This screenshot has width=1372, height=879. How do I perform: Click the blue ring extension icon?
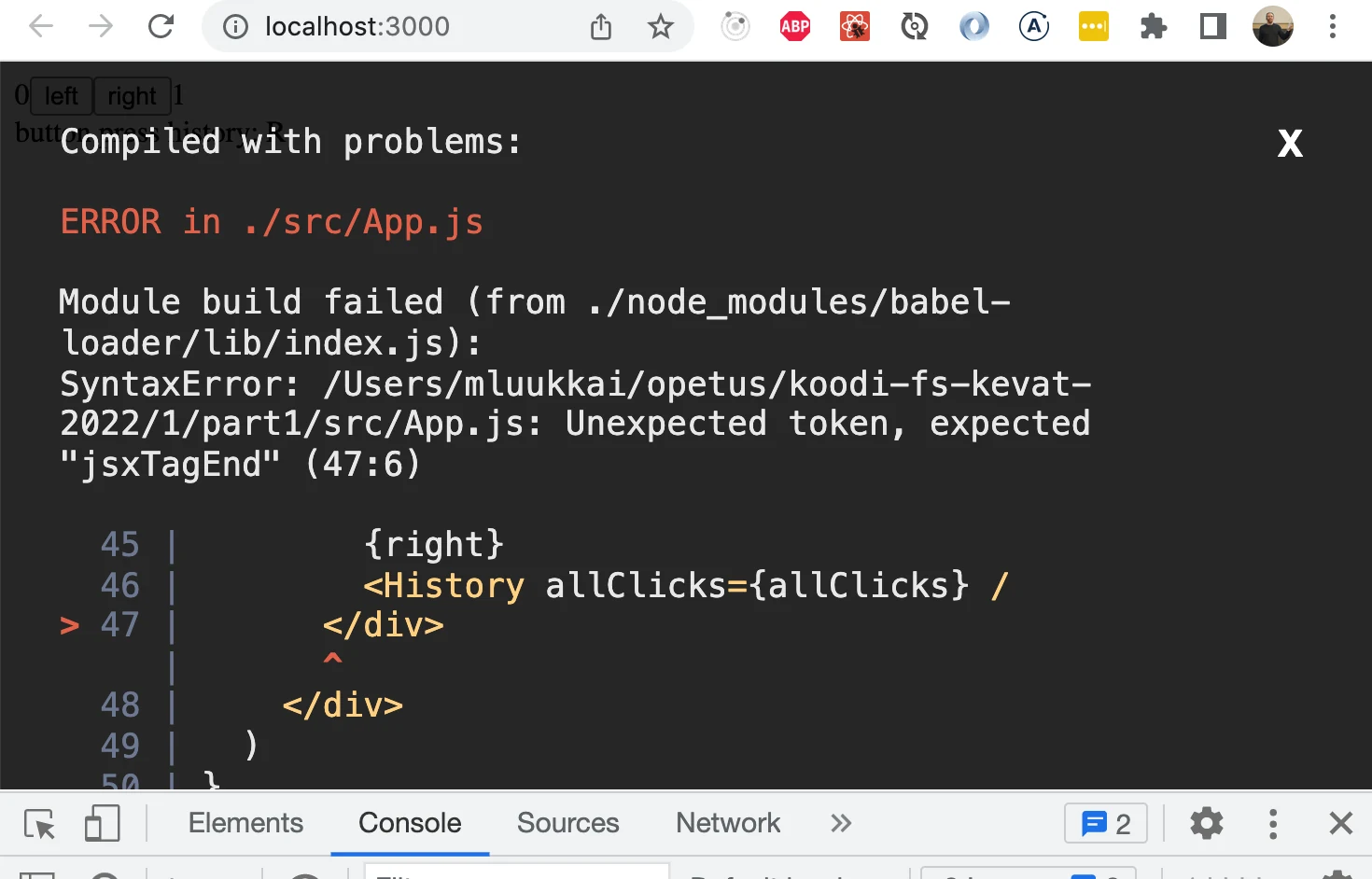pyautogui.click(x=974, y=27)
